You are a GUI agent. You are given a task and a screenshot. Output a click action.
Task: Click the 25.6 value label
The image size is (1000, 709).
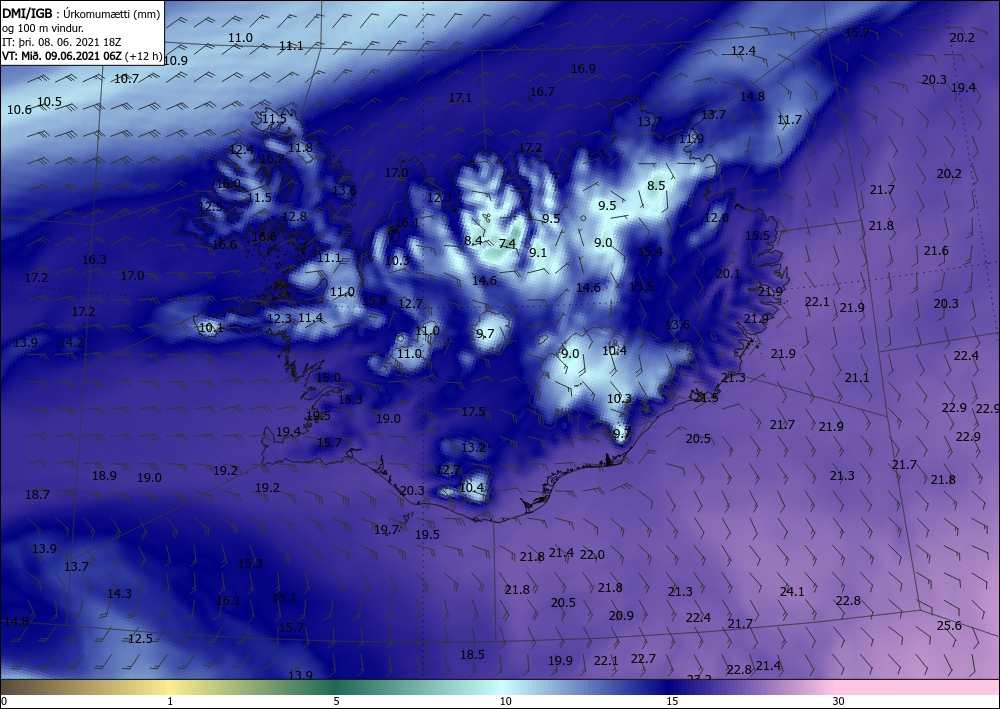click(x=949, y=625)
